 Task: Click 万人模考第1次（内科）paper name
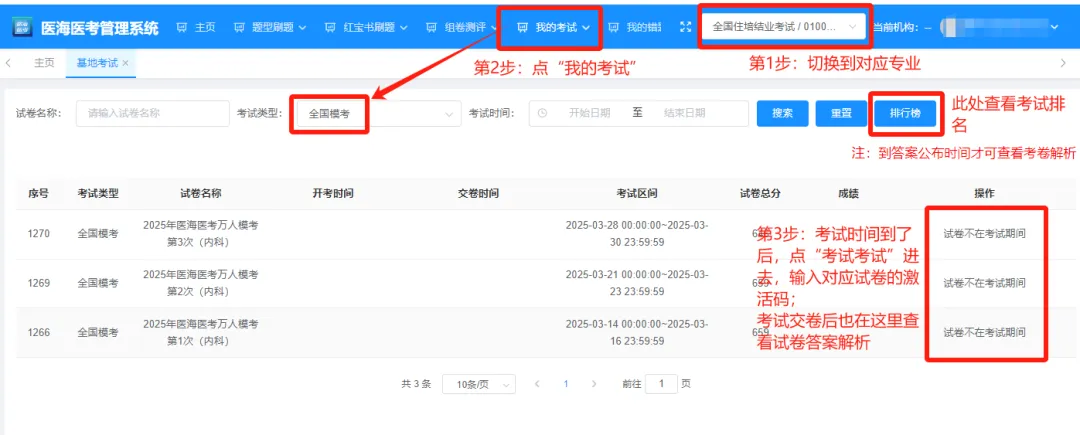coord(200,332)
